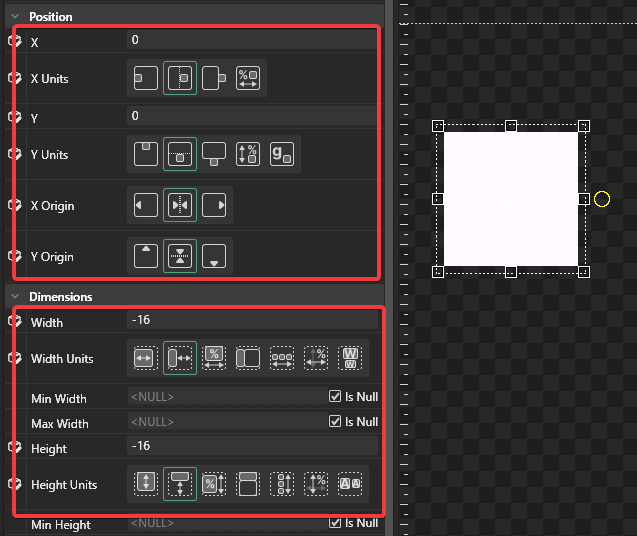This screenshot has width=637, height=536.
Task: Set X Units to percentage of parent
Action: 248,78
